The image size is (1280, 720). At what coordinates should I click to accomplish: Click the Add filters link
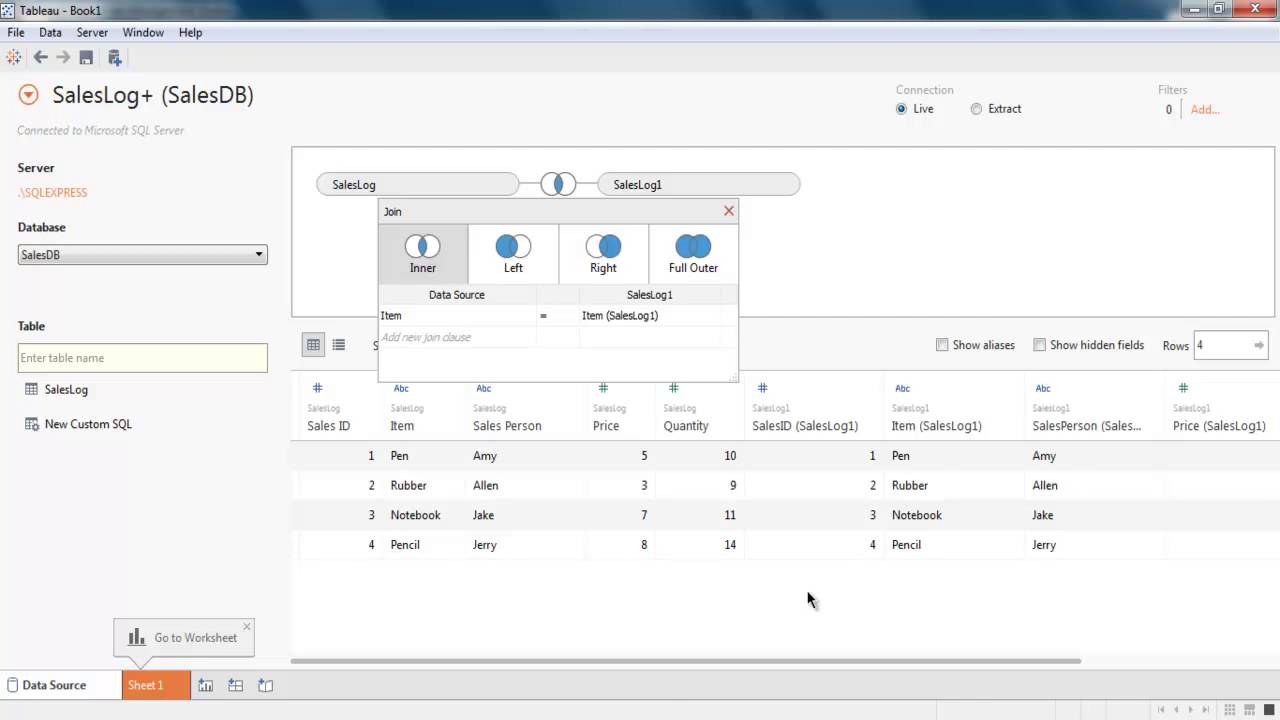pos(1205,110)
